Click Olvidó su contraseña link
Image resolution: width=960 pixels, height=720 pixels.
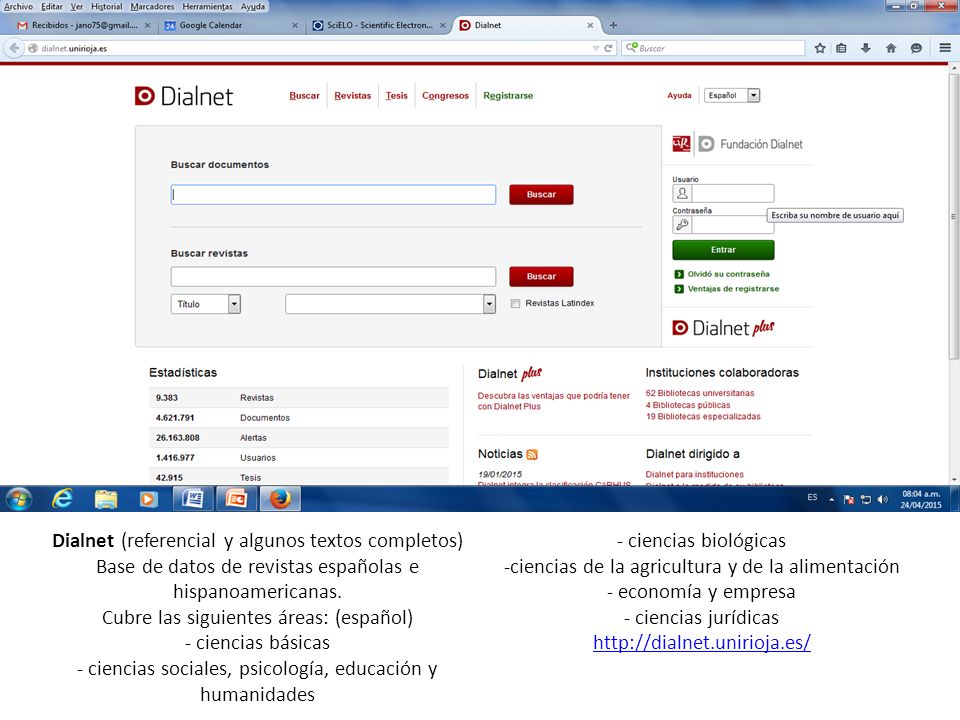729,274
